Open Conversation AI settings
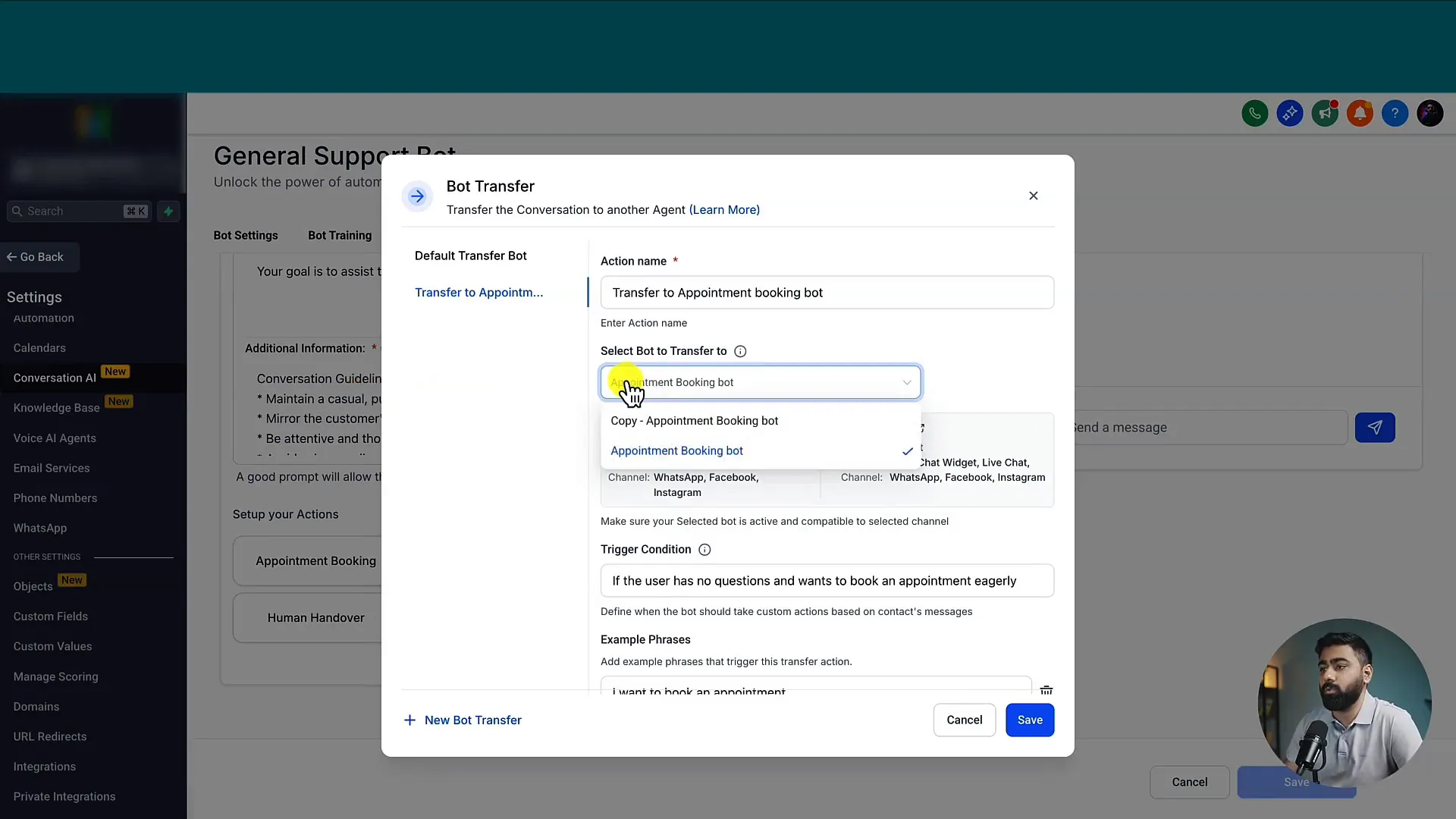The height and width of the screenshot is (819, 1456). [54, 378]
